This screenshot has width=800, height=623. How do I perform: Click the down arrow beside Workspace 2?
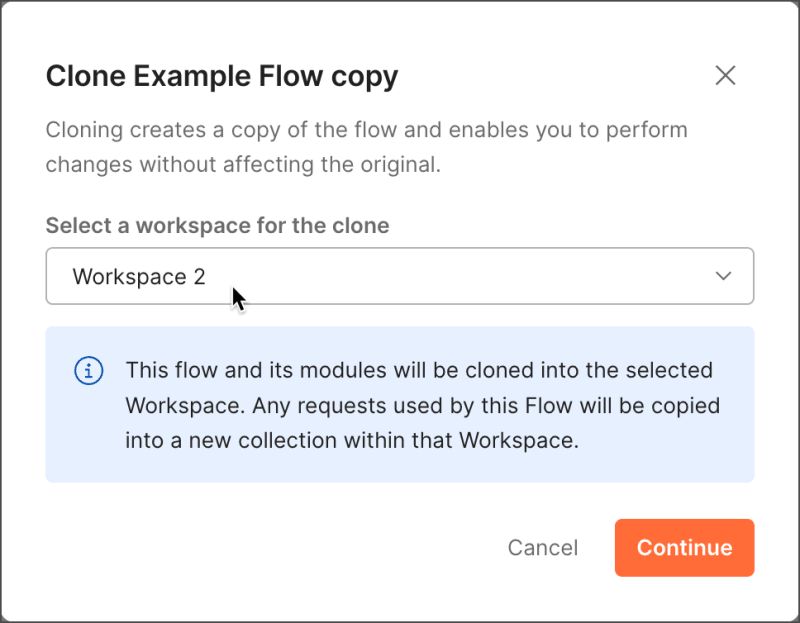pos(724,276)
